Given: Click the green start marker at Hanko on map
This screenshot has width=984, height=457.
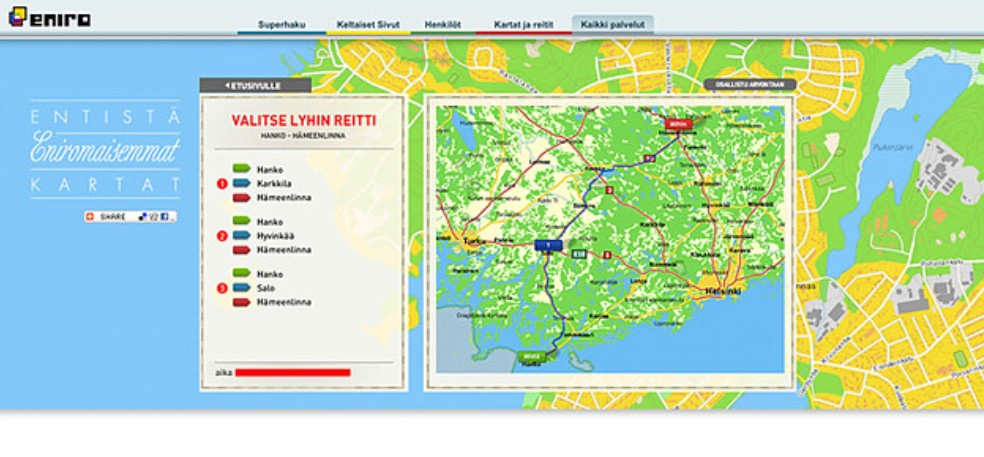Looking at the screenshot, I should click(x=532, y=355).
